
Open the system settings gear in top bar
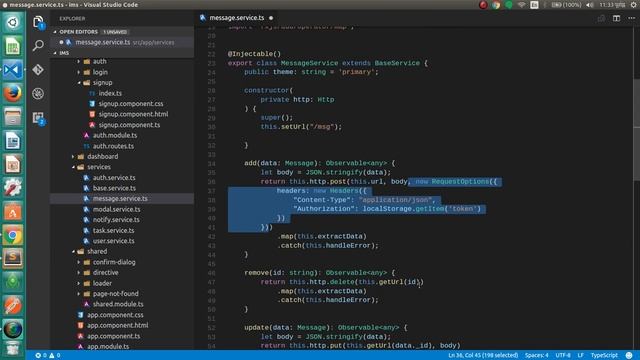(634, 5)
